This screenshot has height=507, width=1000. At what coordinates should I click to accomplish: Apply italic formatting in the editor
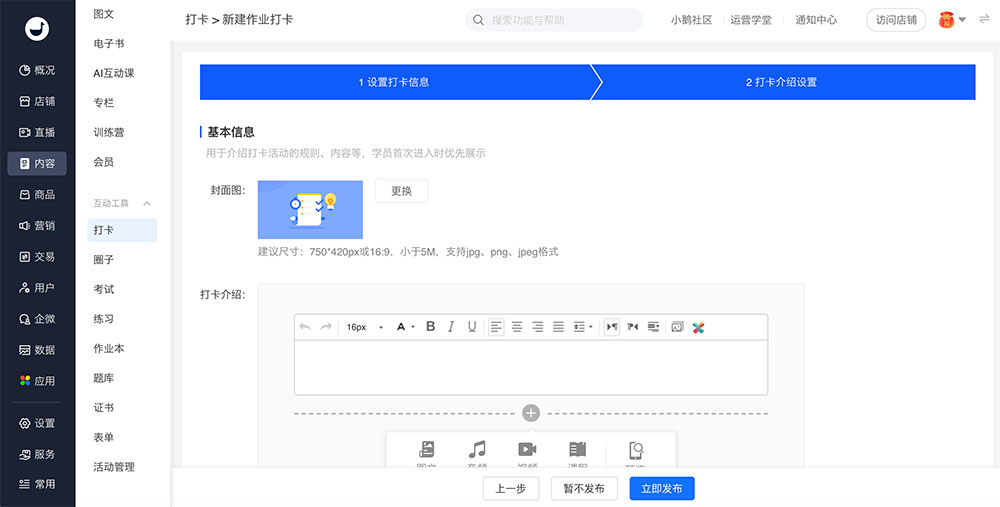coord(451,327)
